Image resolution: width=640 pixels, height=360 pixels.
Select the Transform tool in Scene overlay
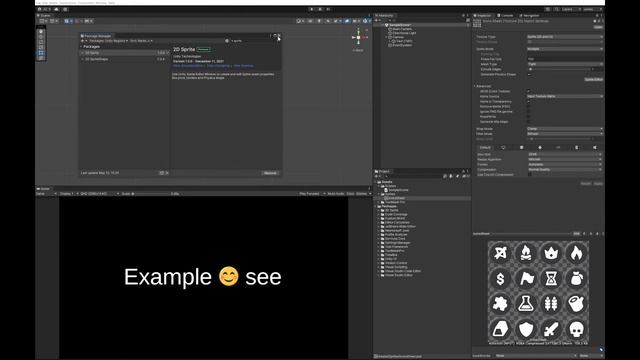click(x=41, y=58)
